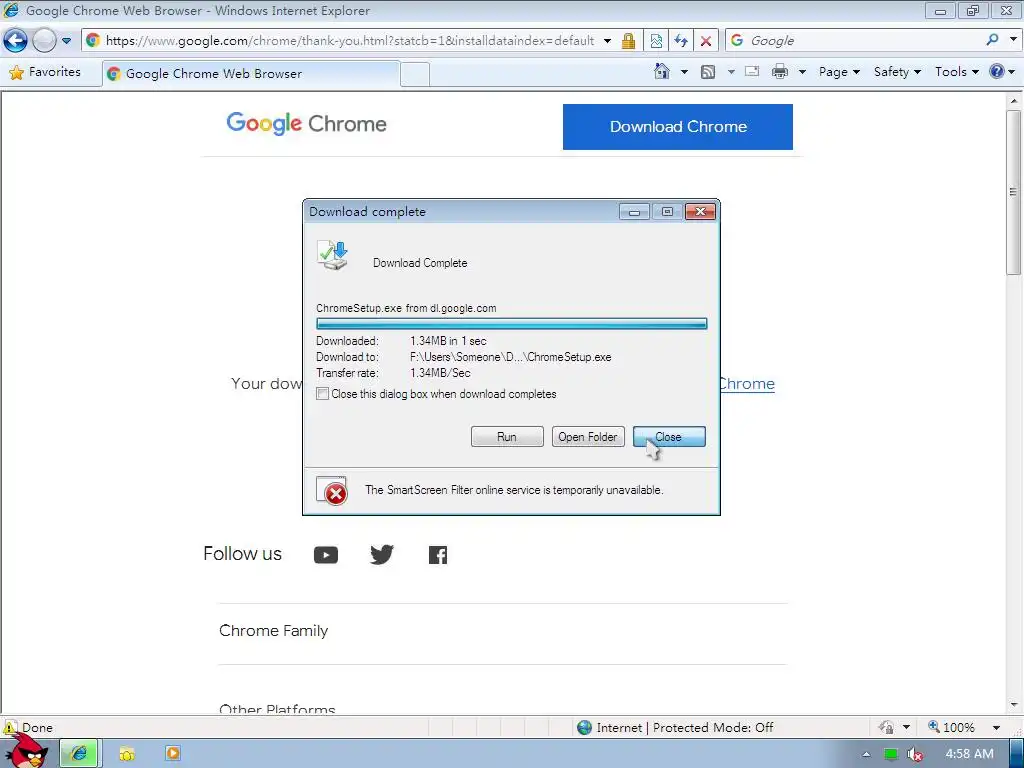Open the Twitter follow icon
The height and width of the screenshot is (768, 1024).
pyautogui.click(x=381, y=554)
